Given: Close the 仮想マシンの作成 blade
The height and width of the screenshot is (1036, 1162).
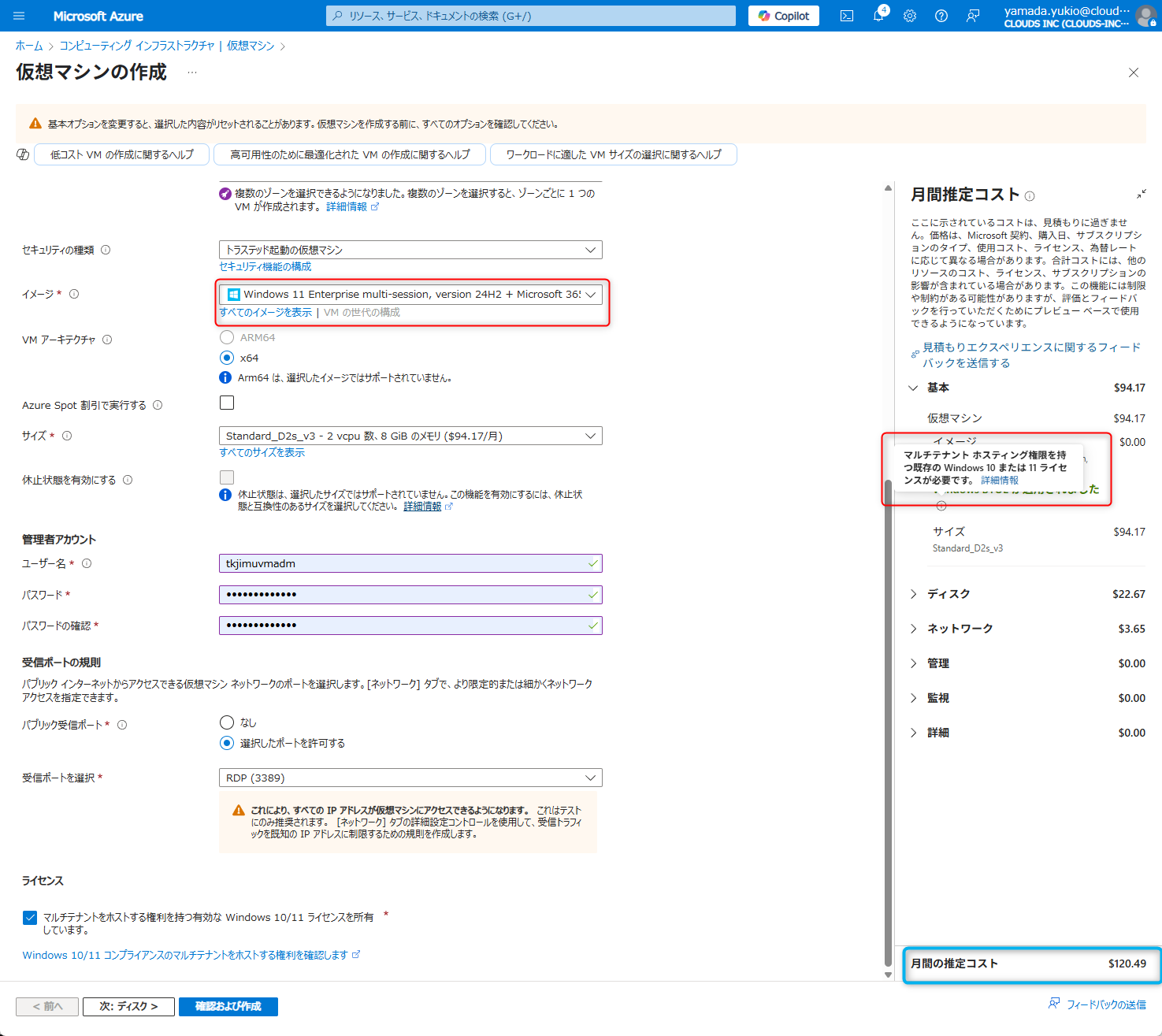Looking at the screenshot, I should point(1134,72).
